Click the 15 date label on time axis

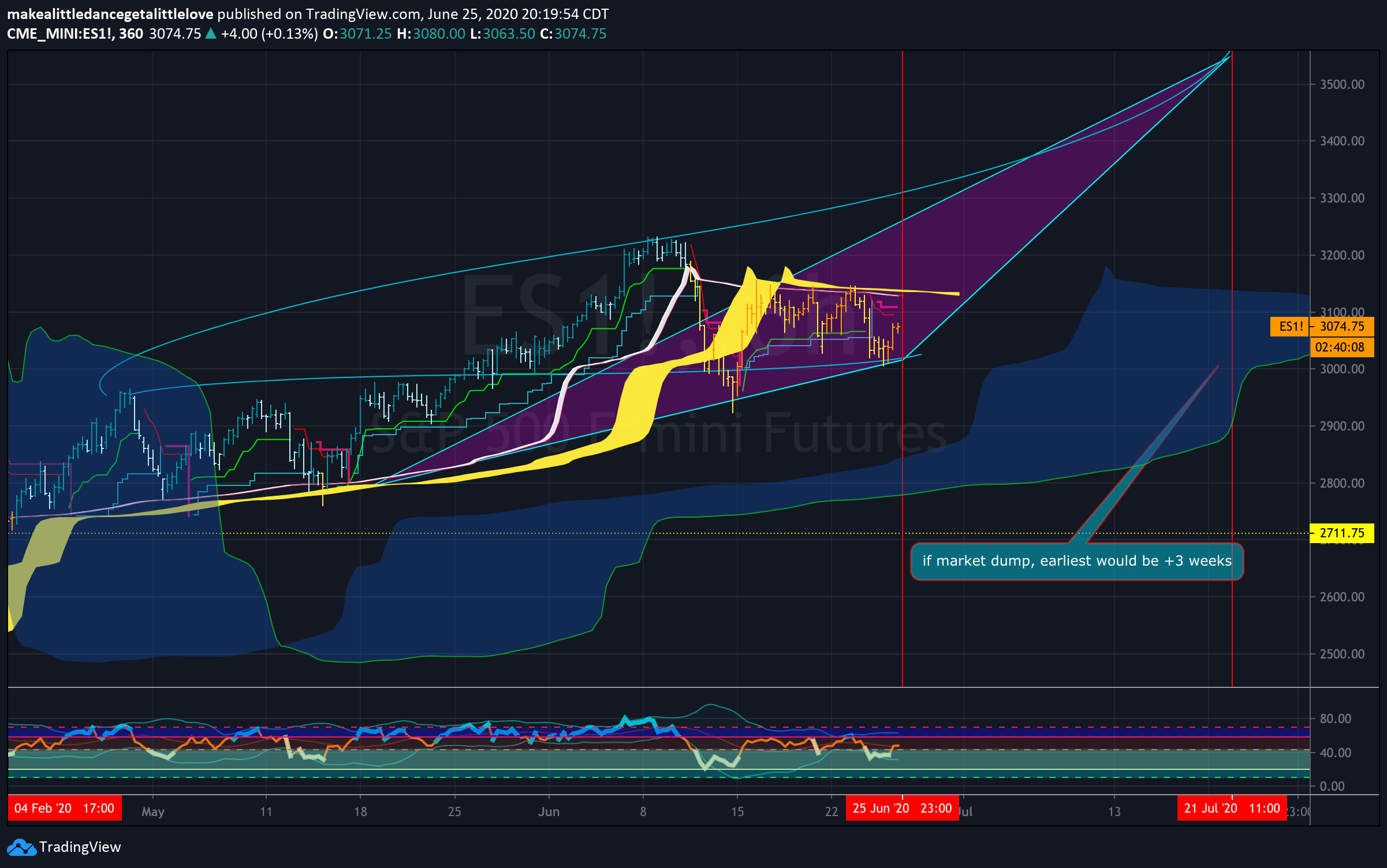(x=737, y=811)
